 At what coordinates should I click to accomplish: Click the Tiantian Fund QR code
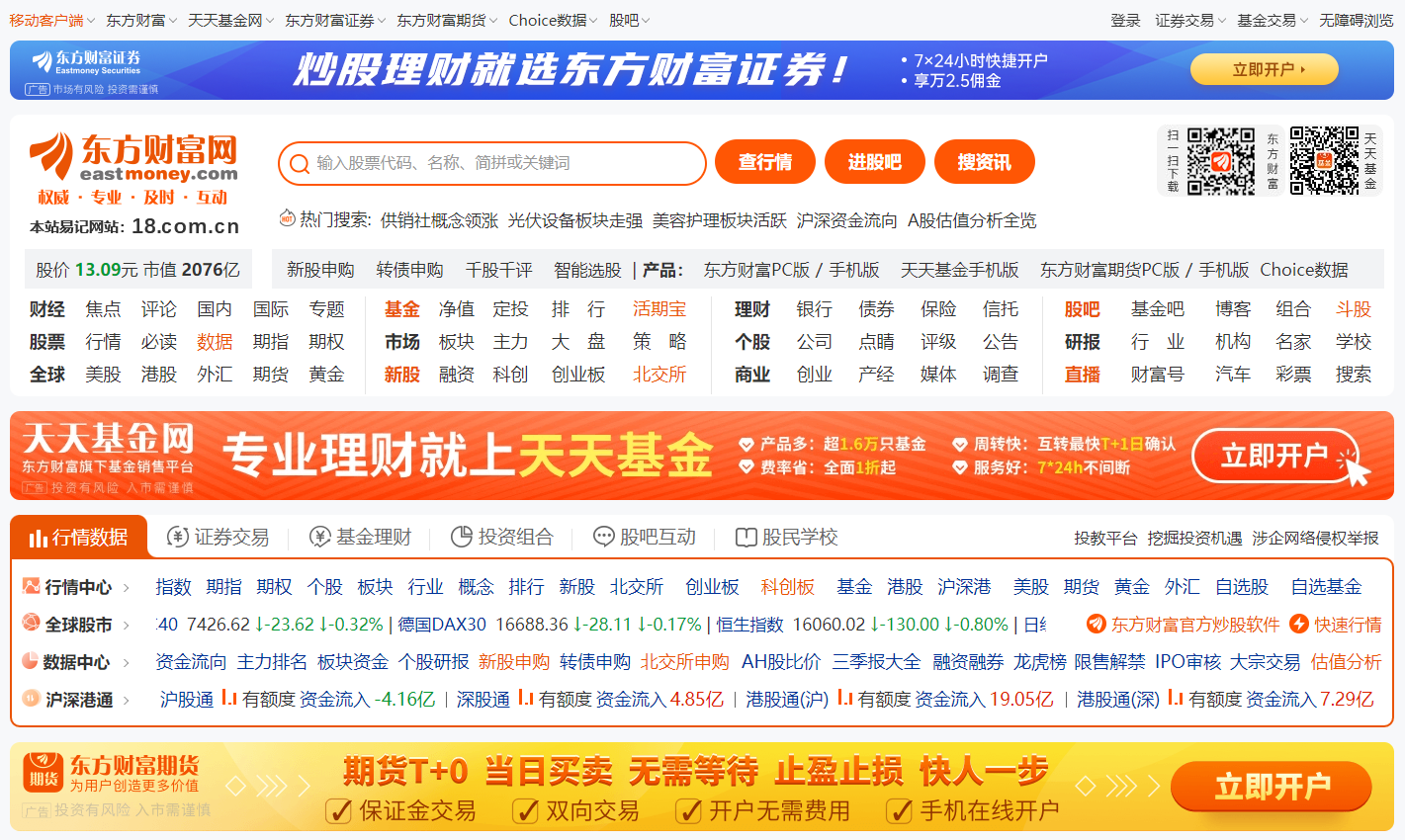[1324, 161]
